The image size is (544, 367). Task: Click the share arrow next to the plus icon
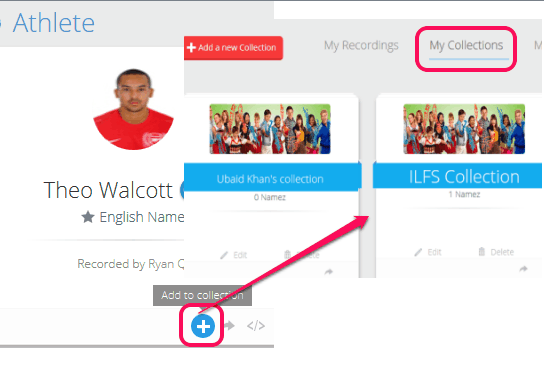[x=229, y=325]
